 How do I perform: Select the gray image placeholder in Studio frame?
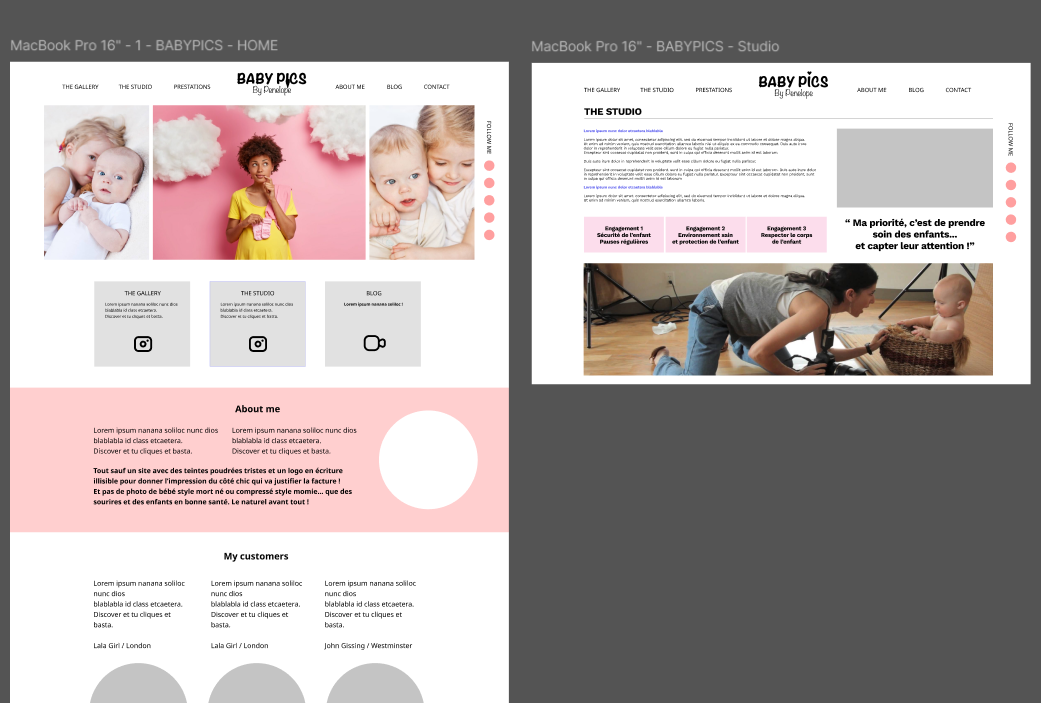pyautogui.click(x=915, y=168)
